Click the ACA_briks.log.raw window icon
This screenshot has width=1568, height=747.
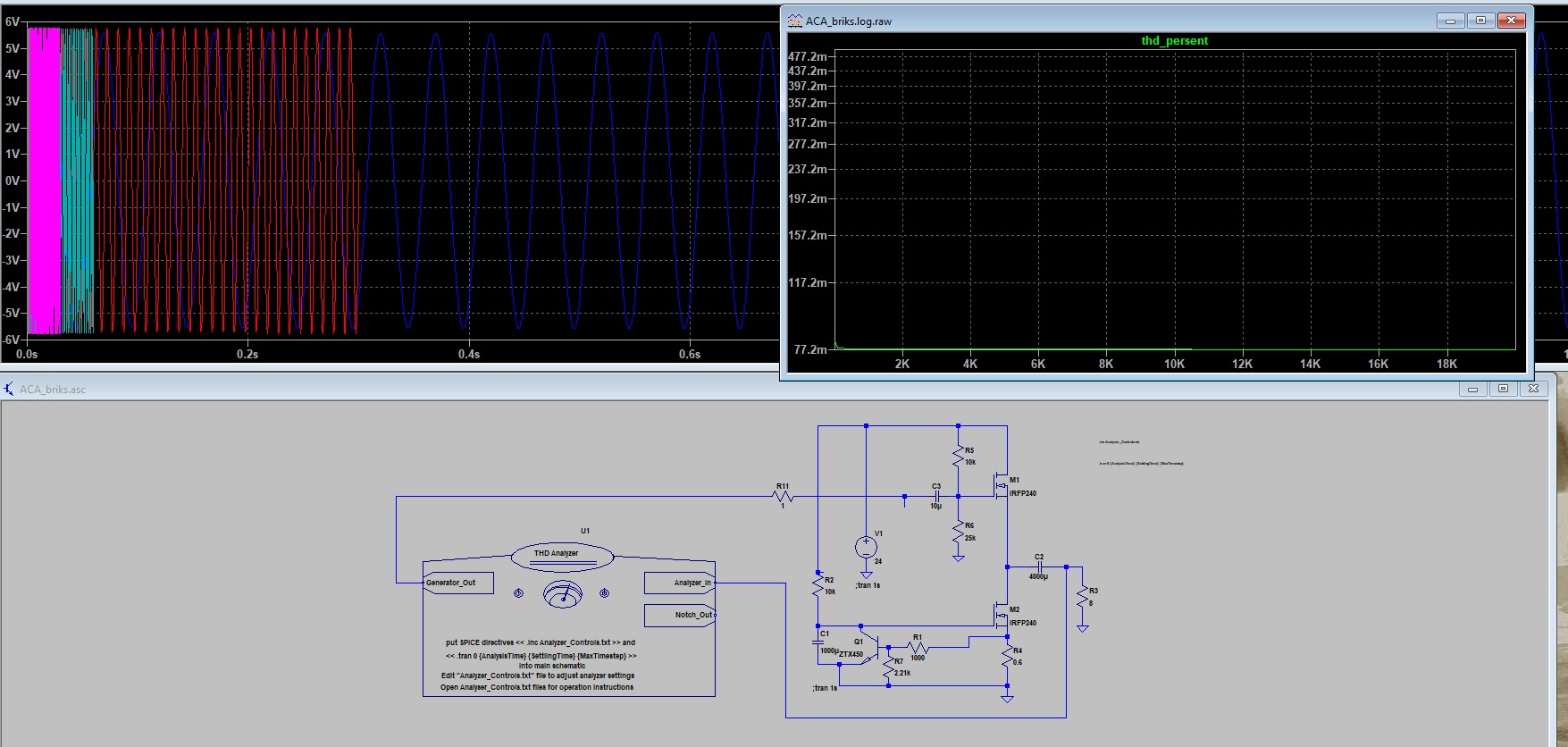point(794,21)
